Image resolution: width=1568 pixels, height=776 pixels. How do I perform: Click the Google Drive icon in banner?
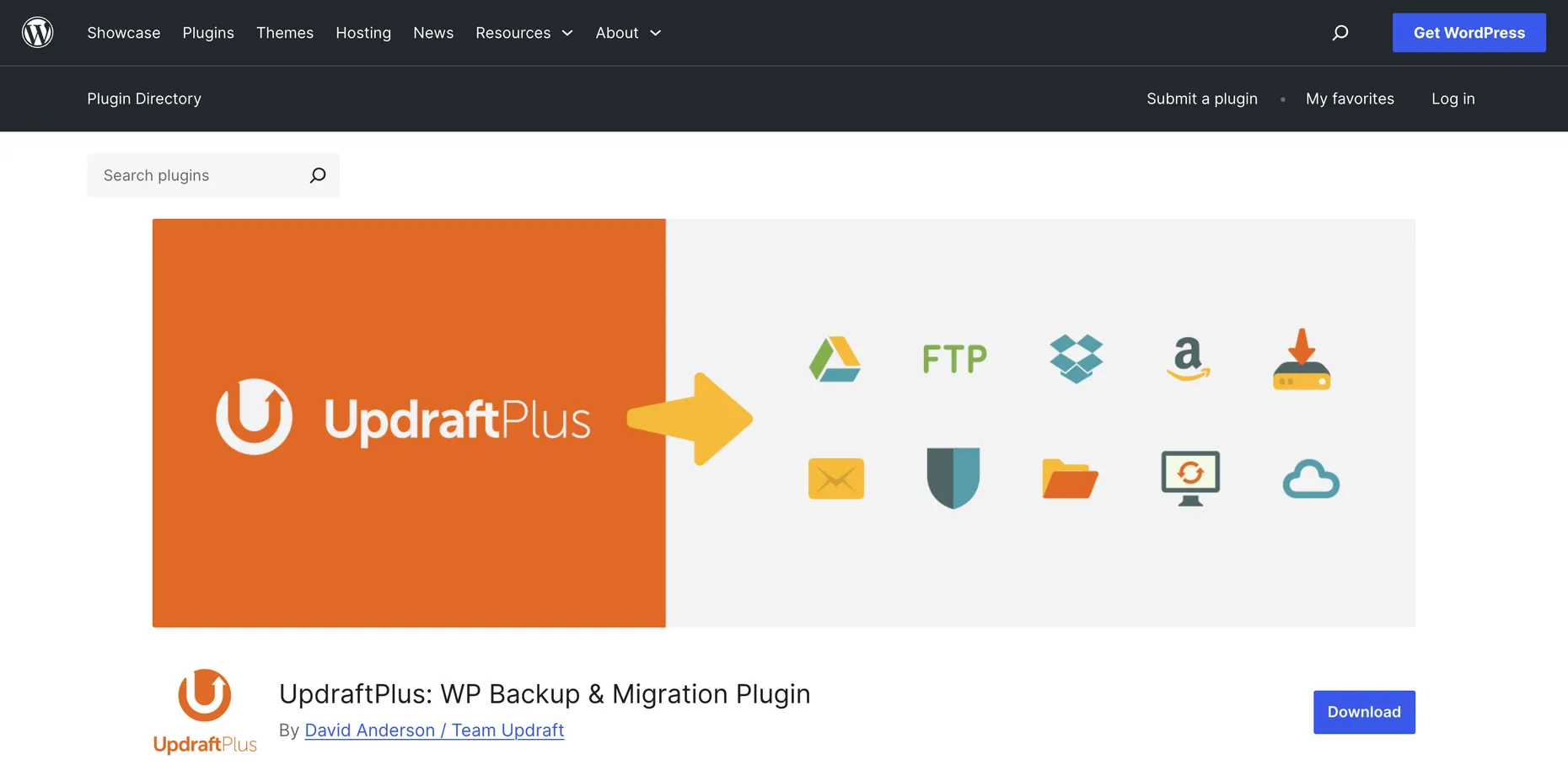[x=835, y=359]
